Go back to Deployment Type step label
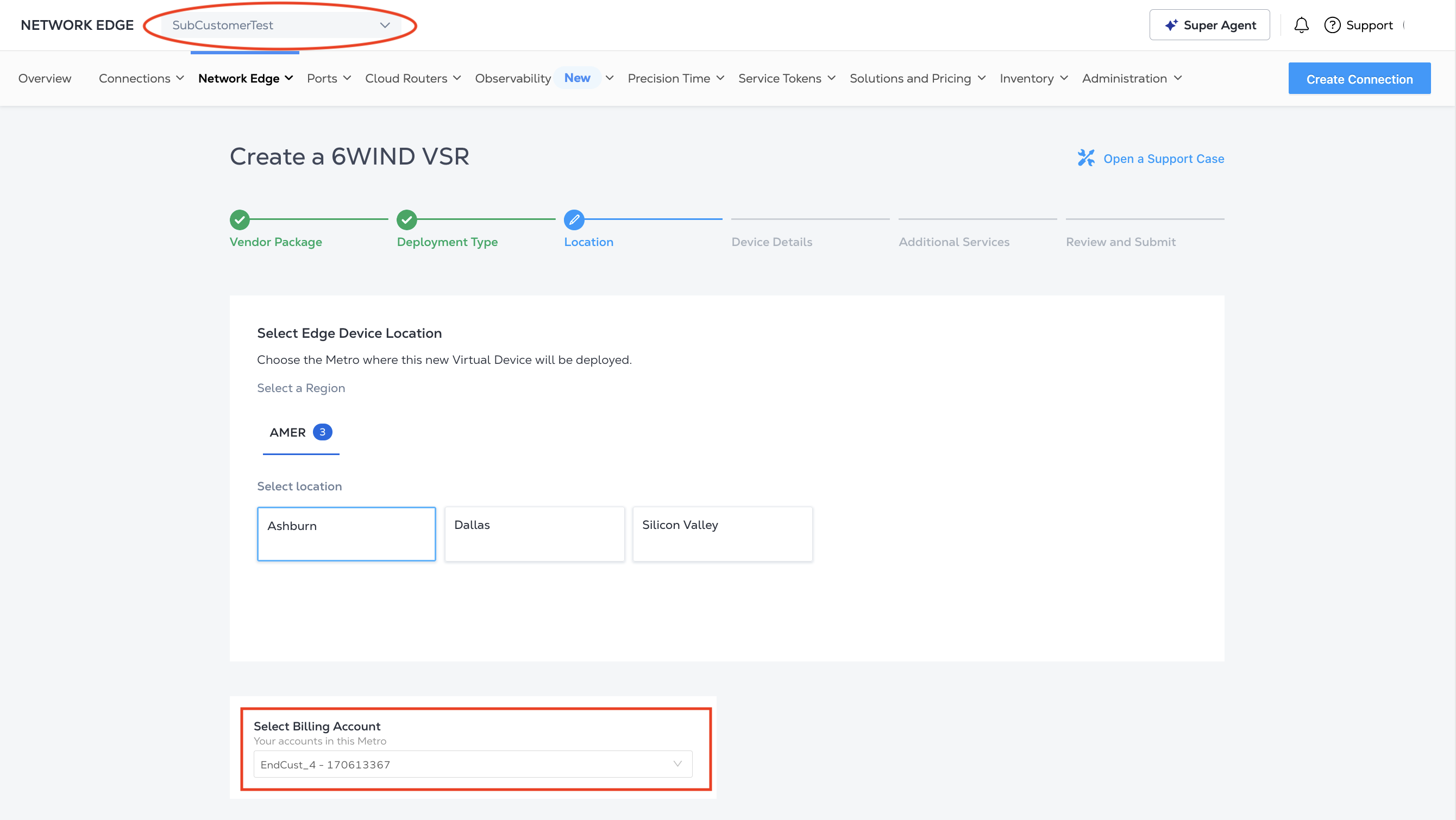 pyautogui.click(x=447, y=242)
